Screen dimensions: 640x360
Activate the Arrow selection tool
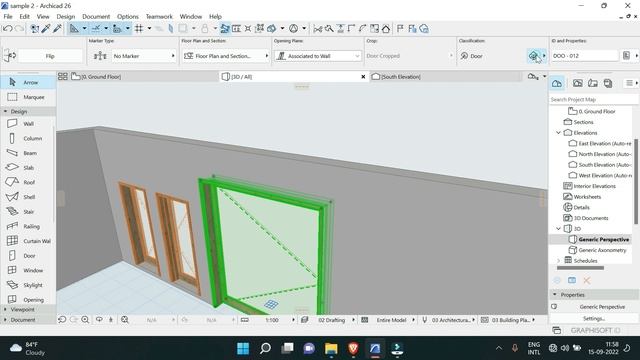coord(28,82)
